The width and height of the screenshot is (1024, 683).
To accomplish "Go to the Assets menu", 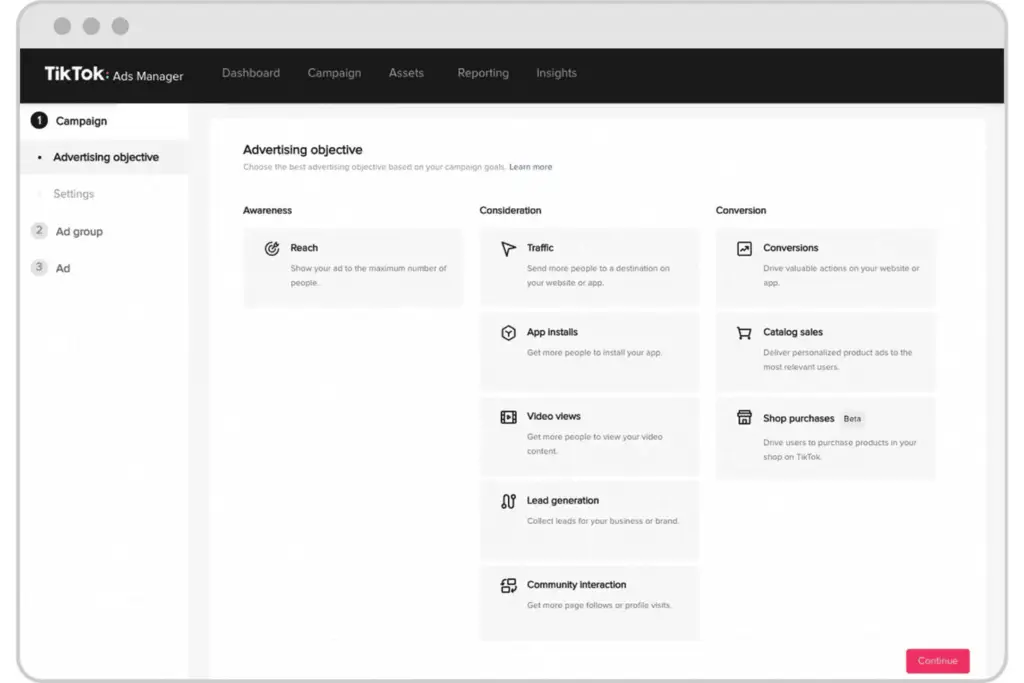I will (406, 73).
